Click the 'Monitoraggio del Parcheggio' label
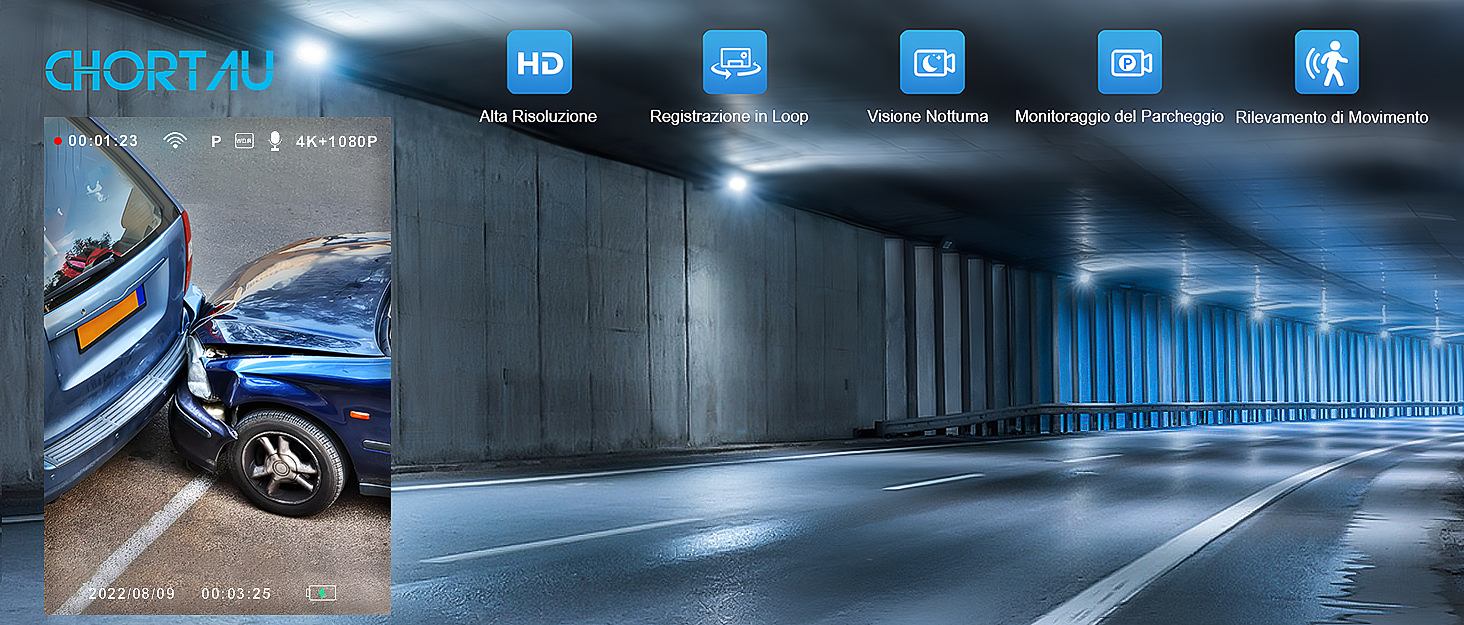The height and width of the screenshot is (625, 1464). (x=1119, y=116)
